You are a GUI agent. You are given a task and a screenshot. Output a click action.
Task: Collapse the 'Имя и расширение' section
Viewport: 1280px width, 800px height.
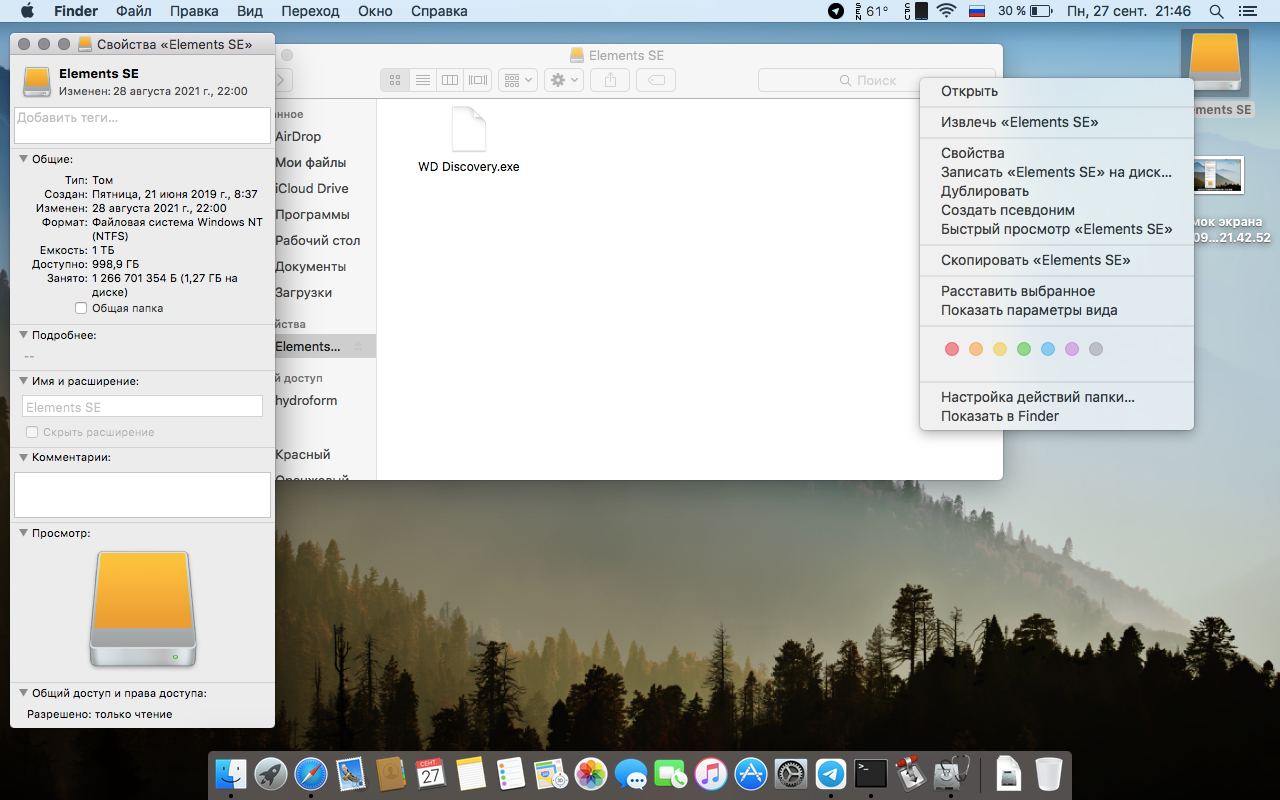coord(23,381)
